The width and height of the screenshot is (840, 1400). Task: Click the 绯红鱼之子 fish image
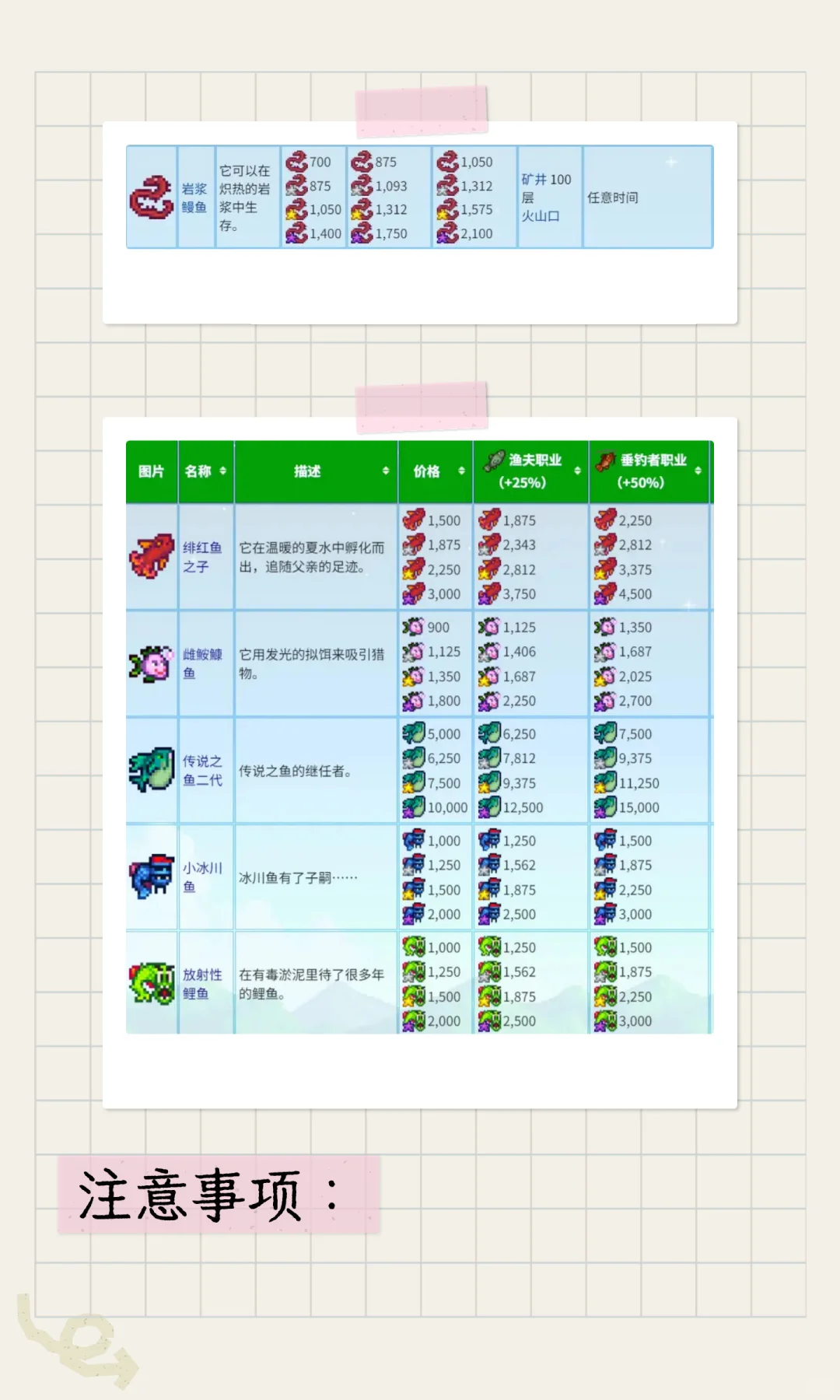(x=152, y=556)
